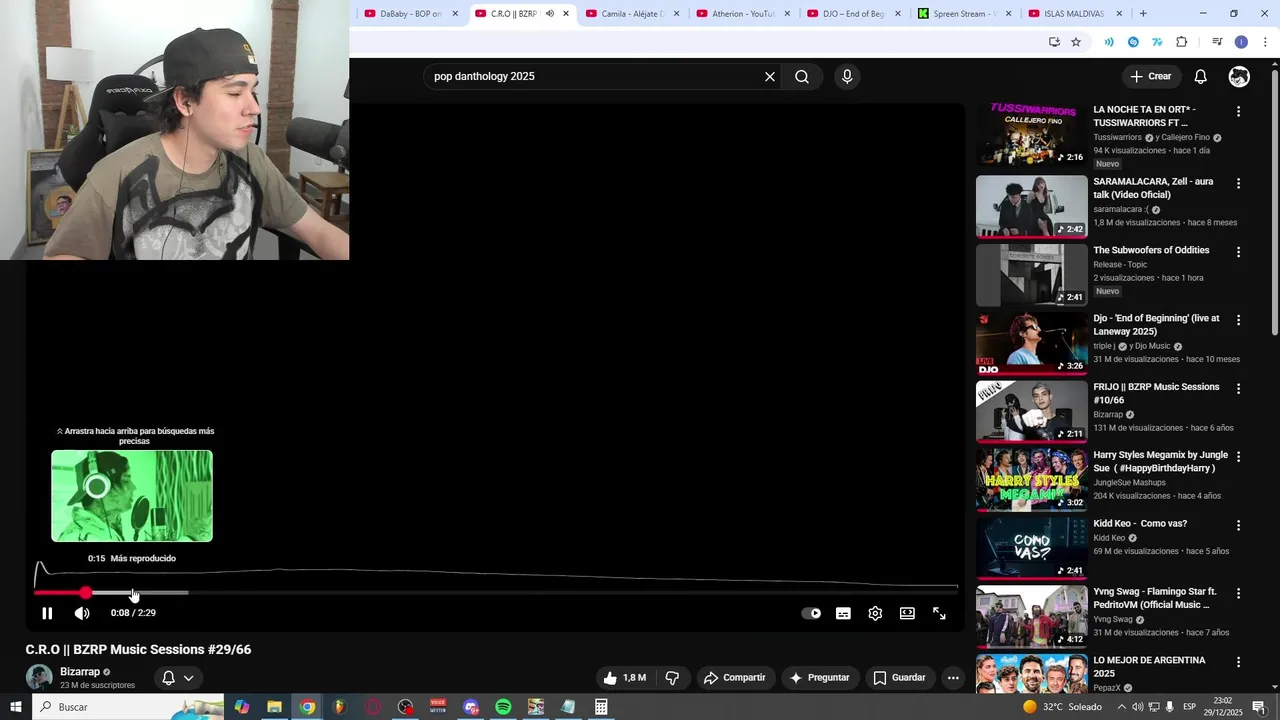
Task: Click the Preguntar button
Action: 819,677
